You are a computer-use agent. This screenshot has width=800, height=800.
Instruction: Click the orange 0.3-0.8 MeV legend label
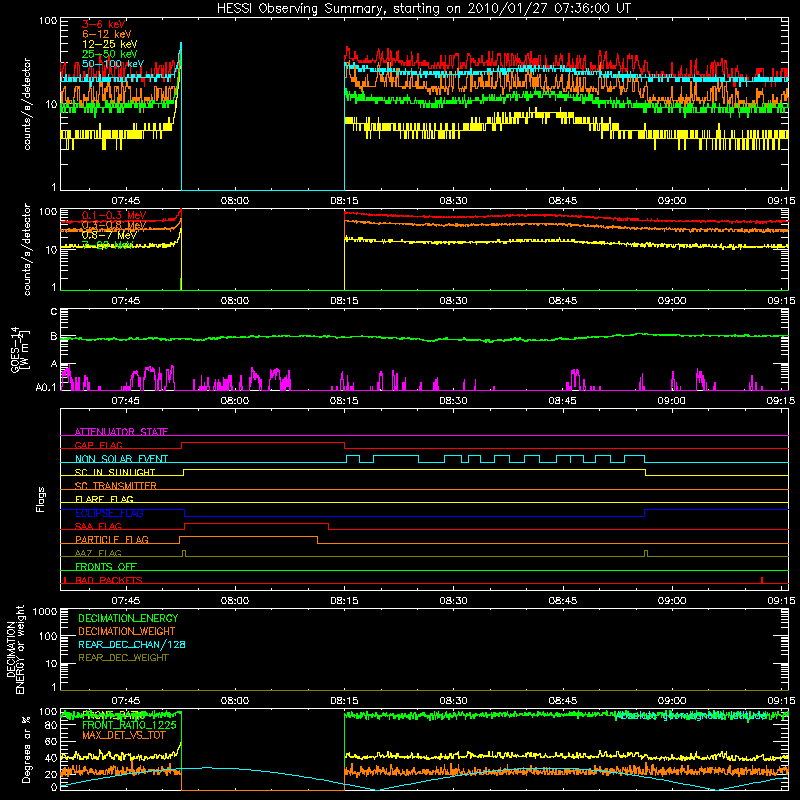114,225
